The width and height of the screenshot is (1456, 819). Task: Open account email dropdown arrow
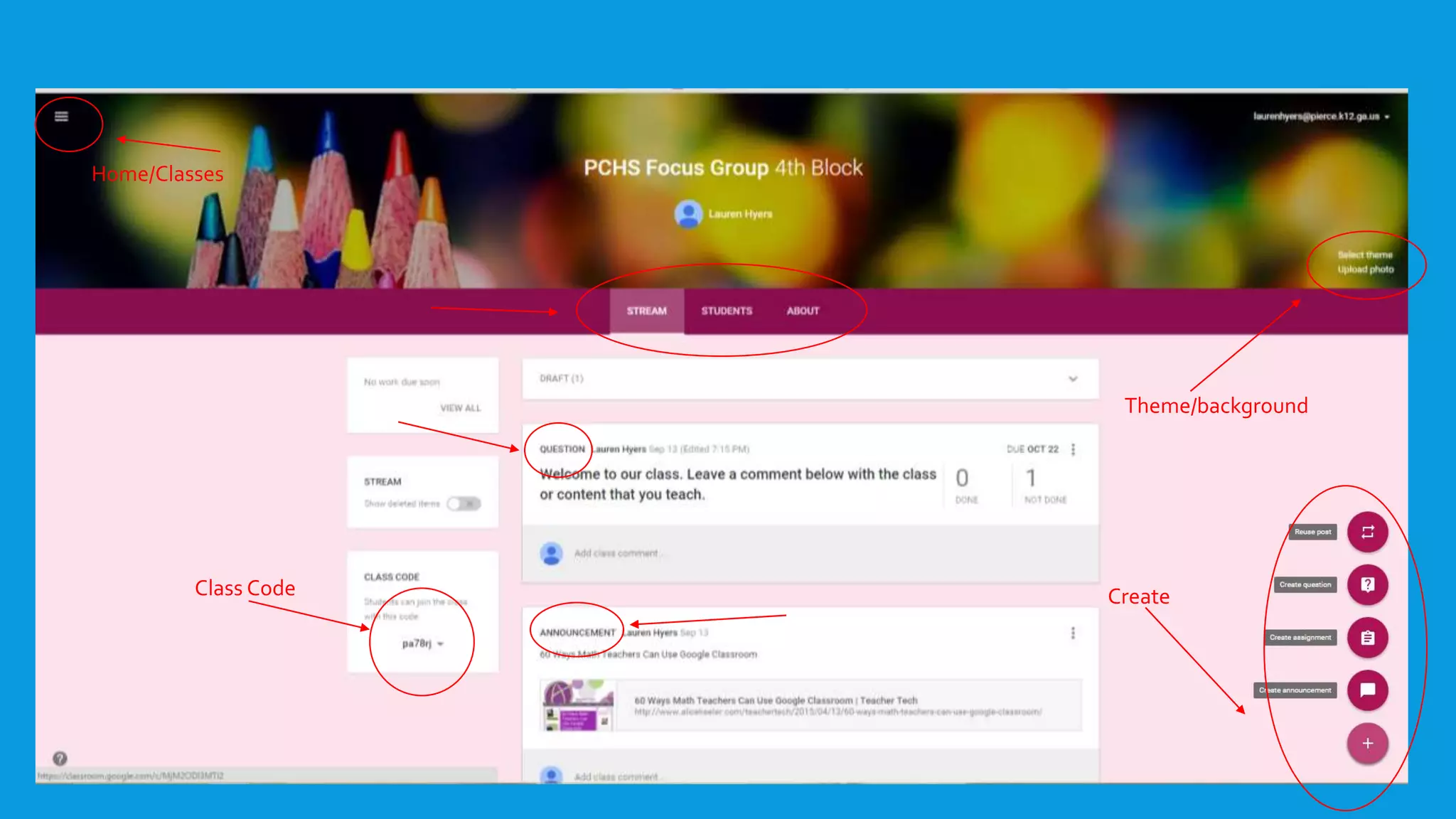1387,117
